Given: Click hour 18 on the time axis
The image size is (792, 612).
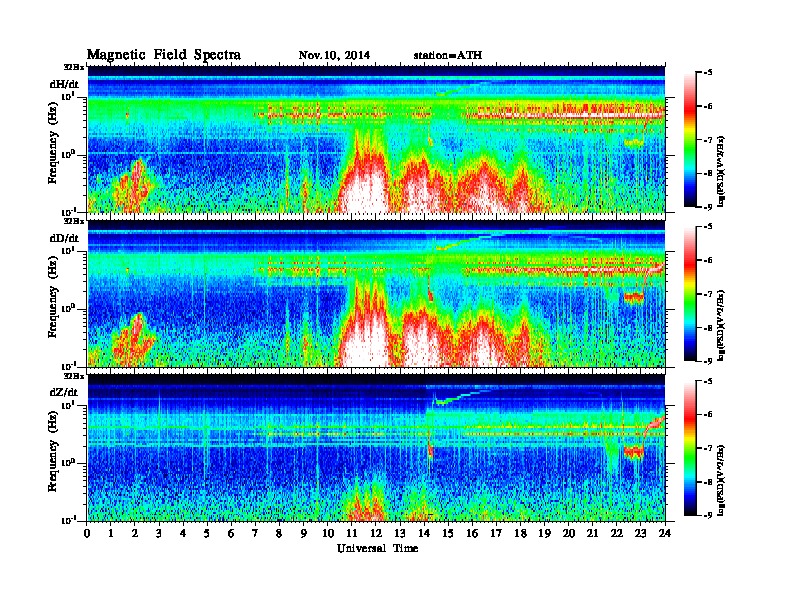Looking at the screenshot, I should (520, 533).
